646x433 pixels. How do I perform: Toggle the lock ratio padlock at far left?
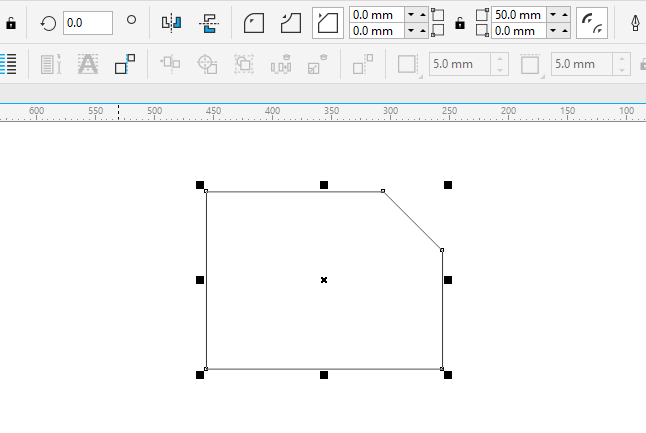coord(11,22)
